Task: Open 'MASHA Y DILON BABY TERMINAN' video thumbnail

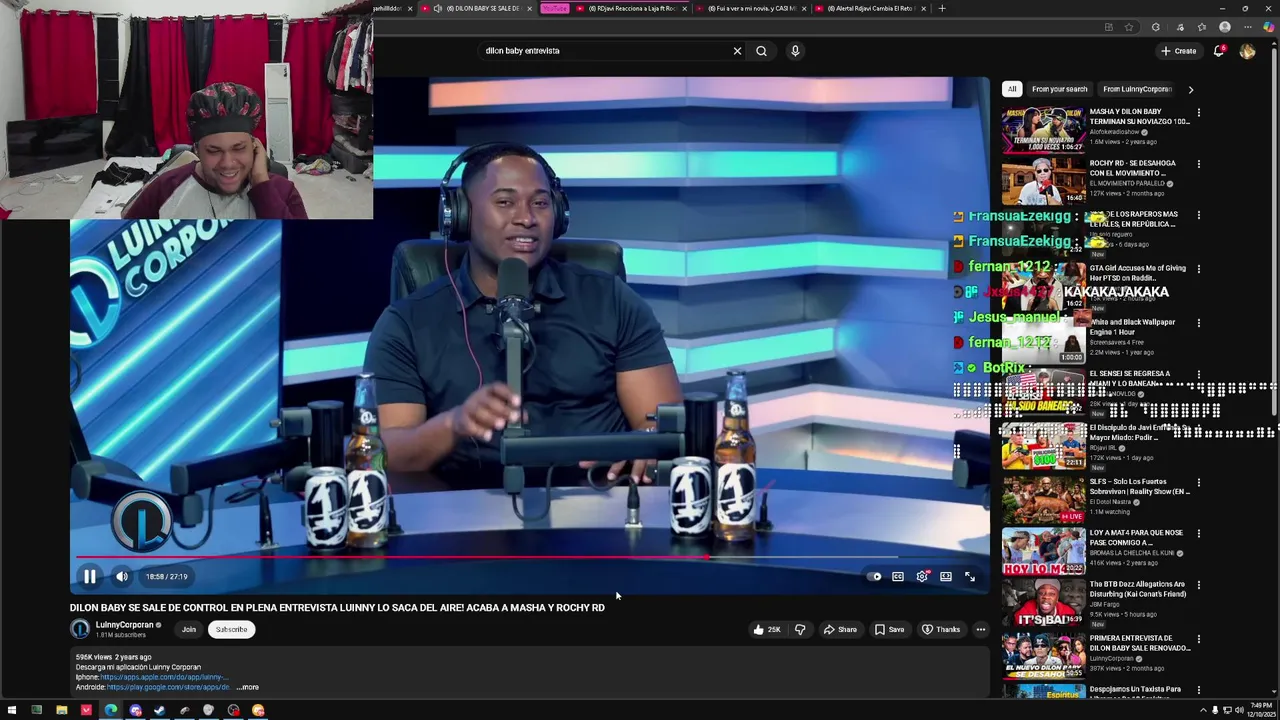Action: [x=1043, y=128]
